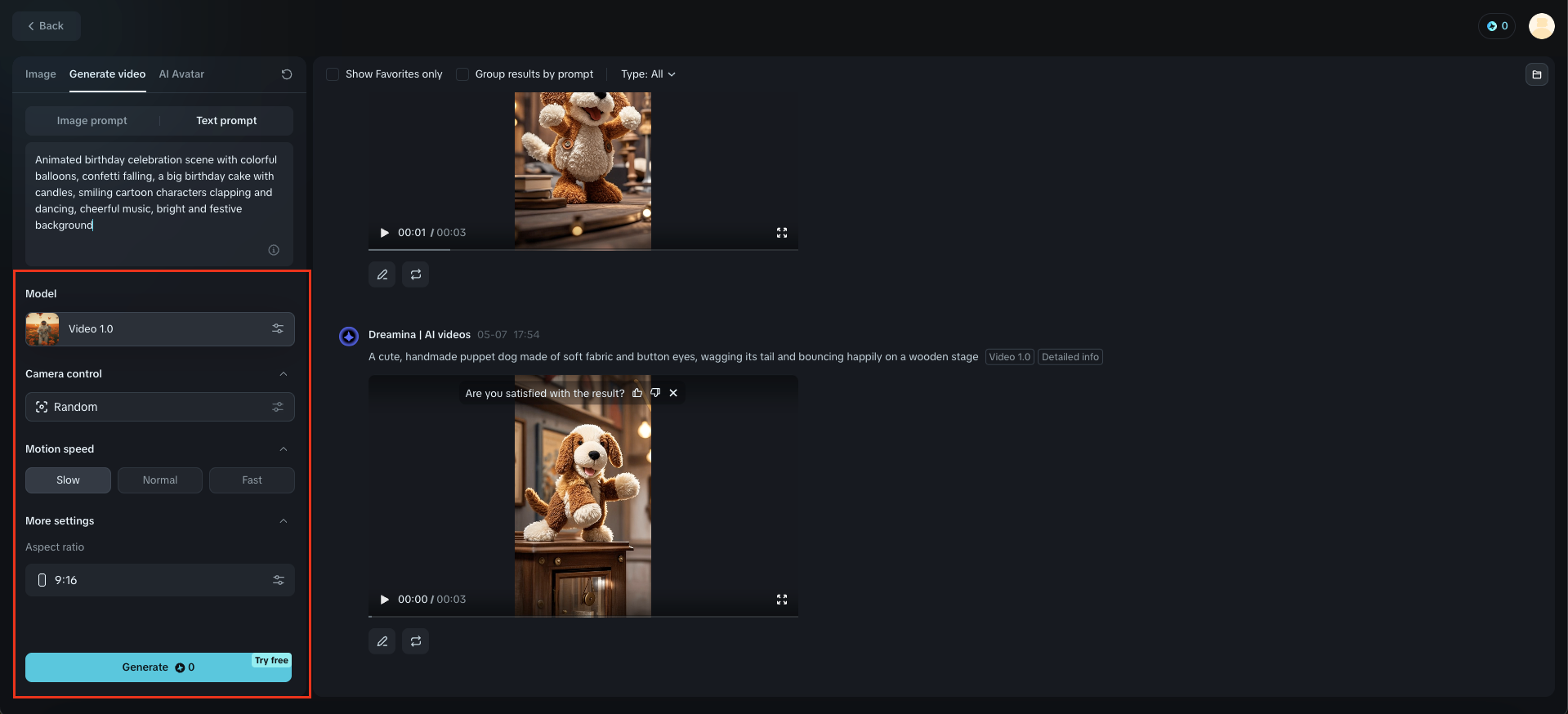Switch to the AI Avatar tab
Image resolution: width=1568 pixels, height=714 pixels.
181,74
